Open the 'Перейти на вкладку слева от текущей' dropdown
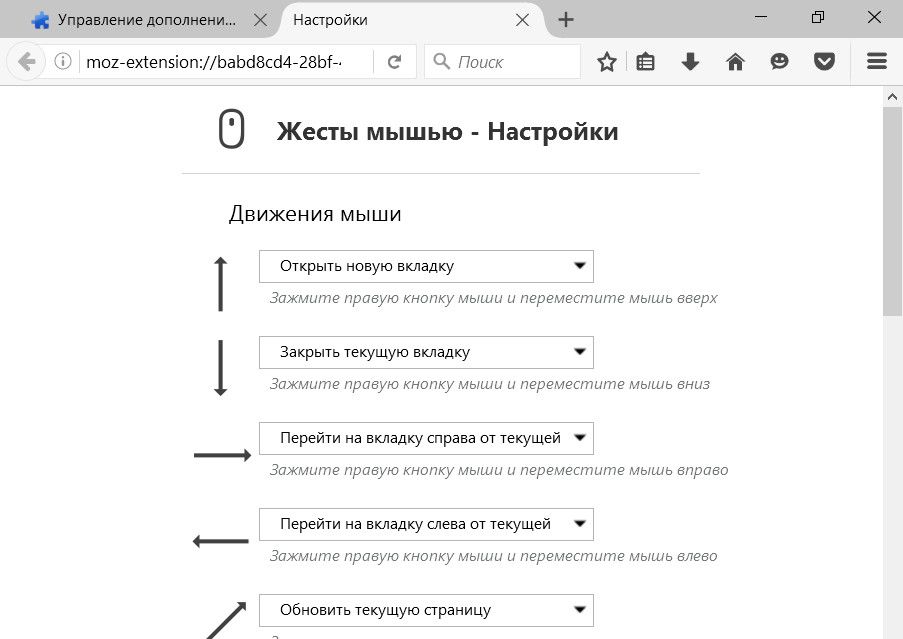Viewport: 903px width, 639px height. [426, 525]
